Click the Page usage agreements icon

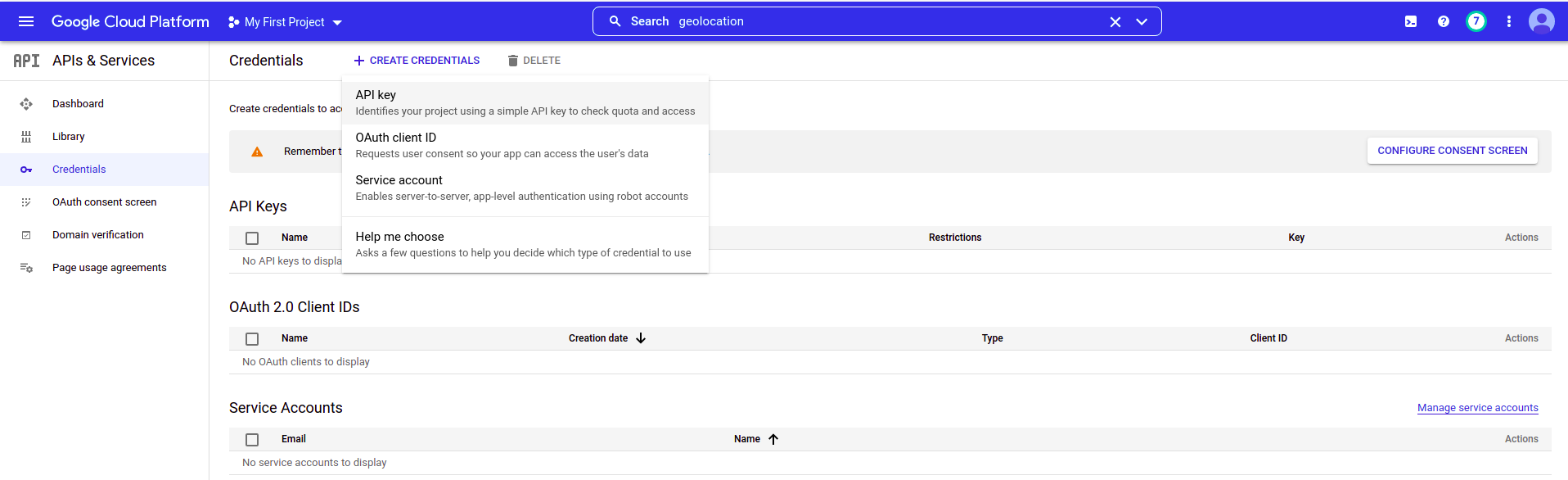[x=26, y=268]
